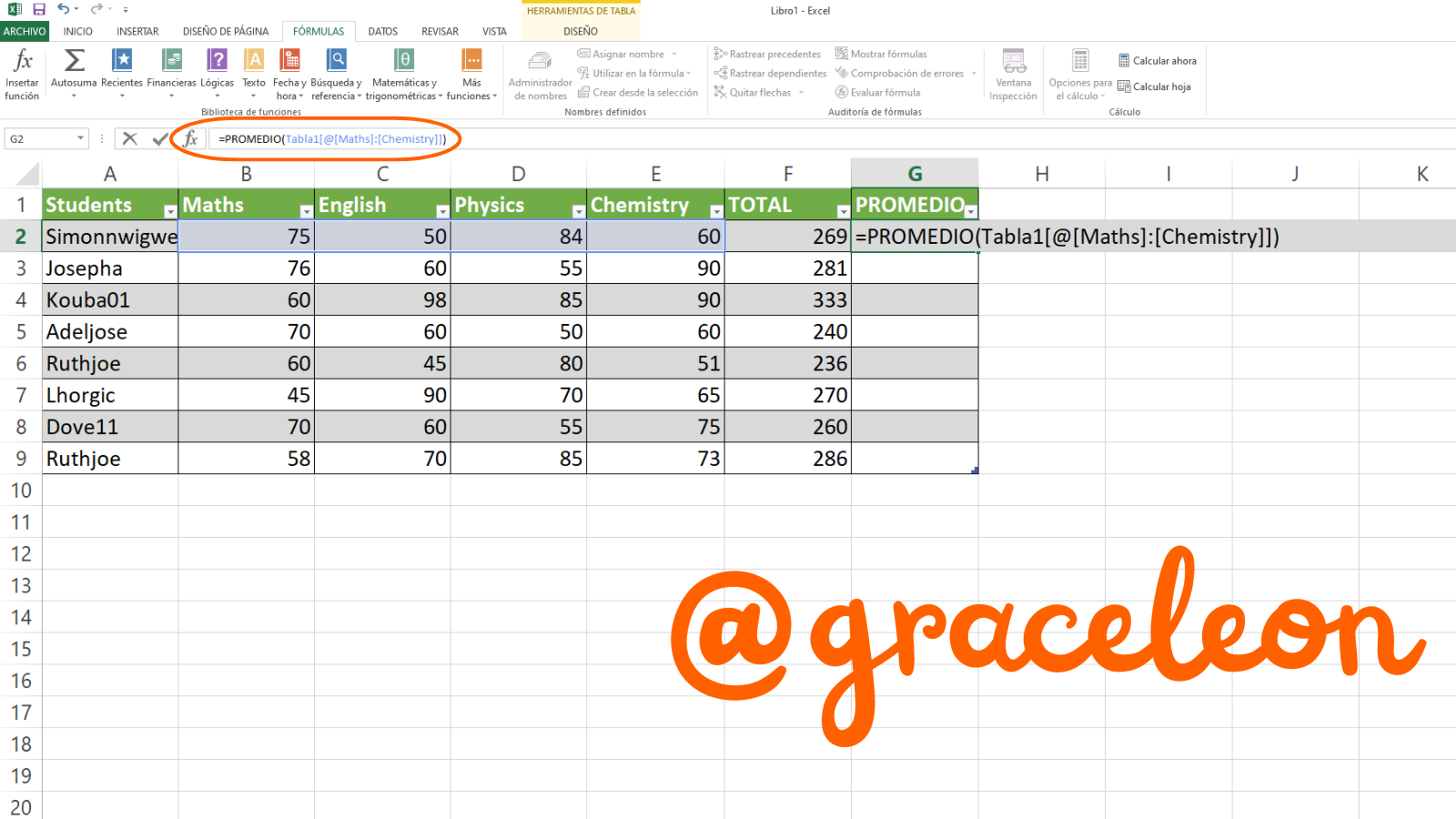Customize the Quick Access Toolbar dropdown
This screenshot has height=819, width=1456.
[x=126, y=10]
